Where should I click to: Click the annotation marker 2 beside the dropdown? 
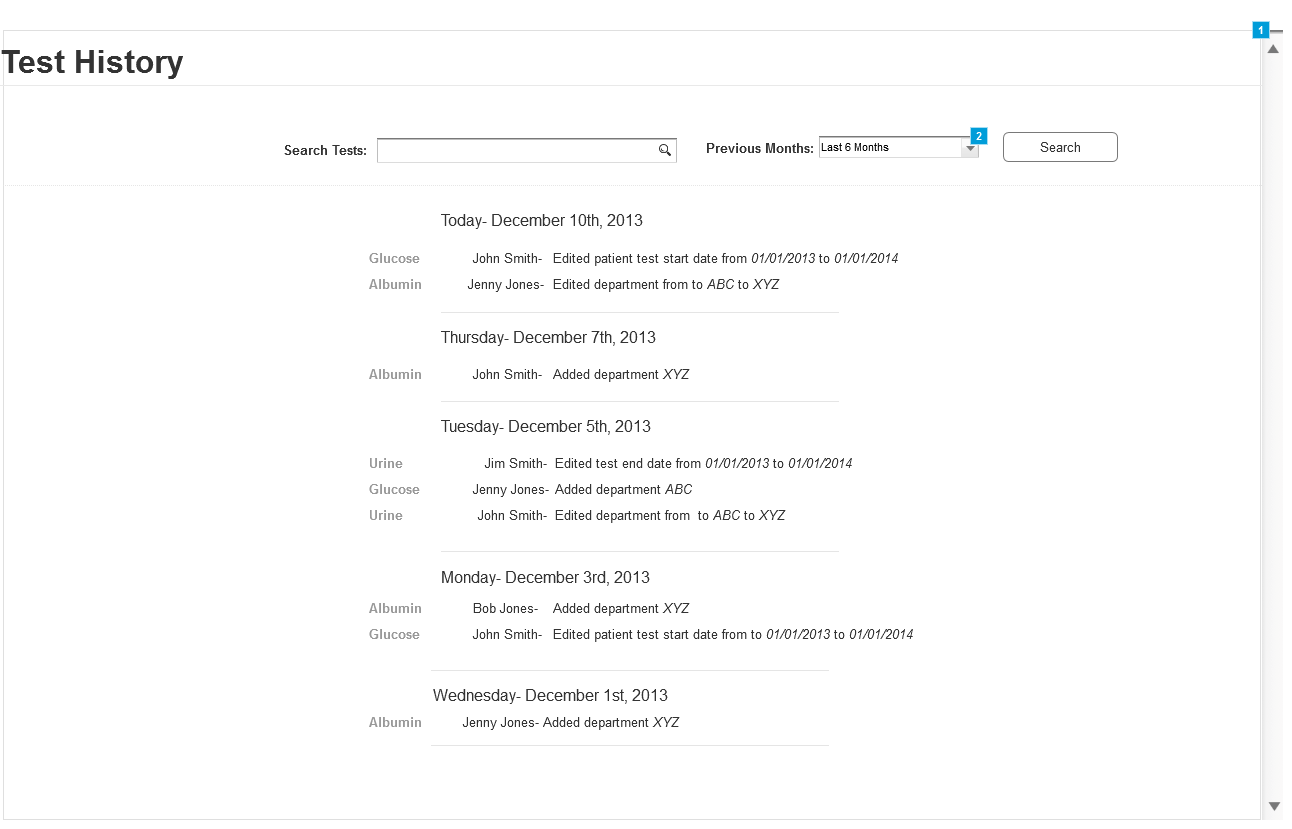[x=977, y=136]
